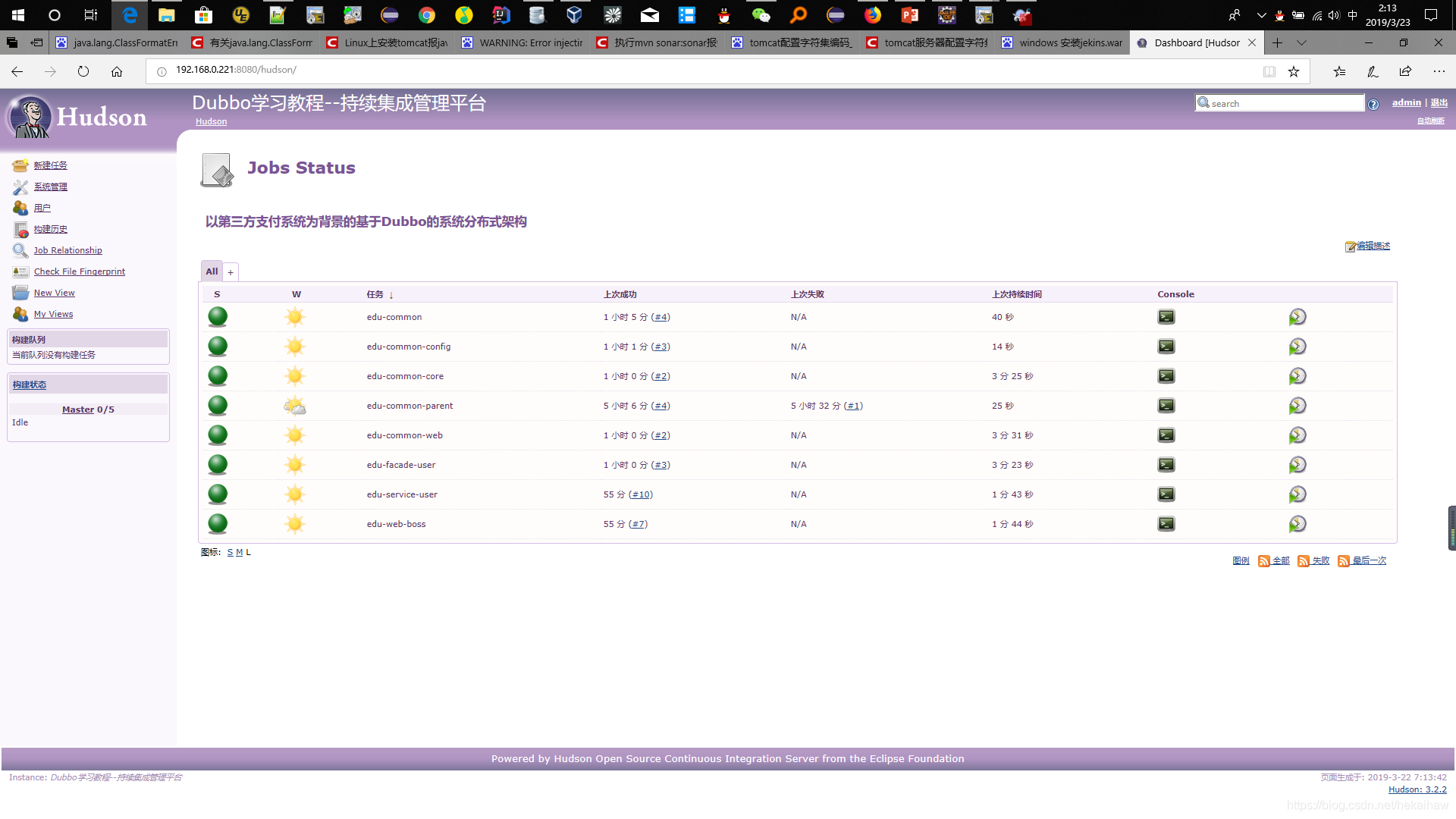Open Check File Fingerprint
This screenshot has width=1456, height=819.
point(80,271)
